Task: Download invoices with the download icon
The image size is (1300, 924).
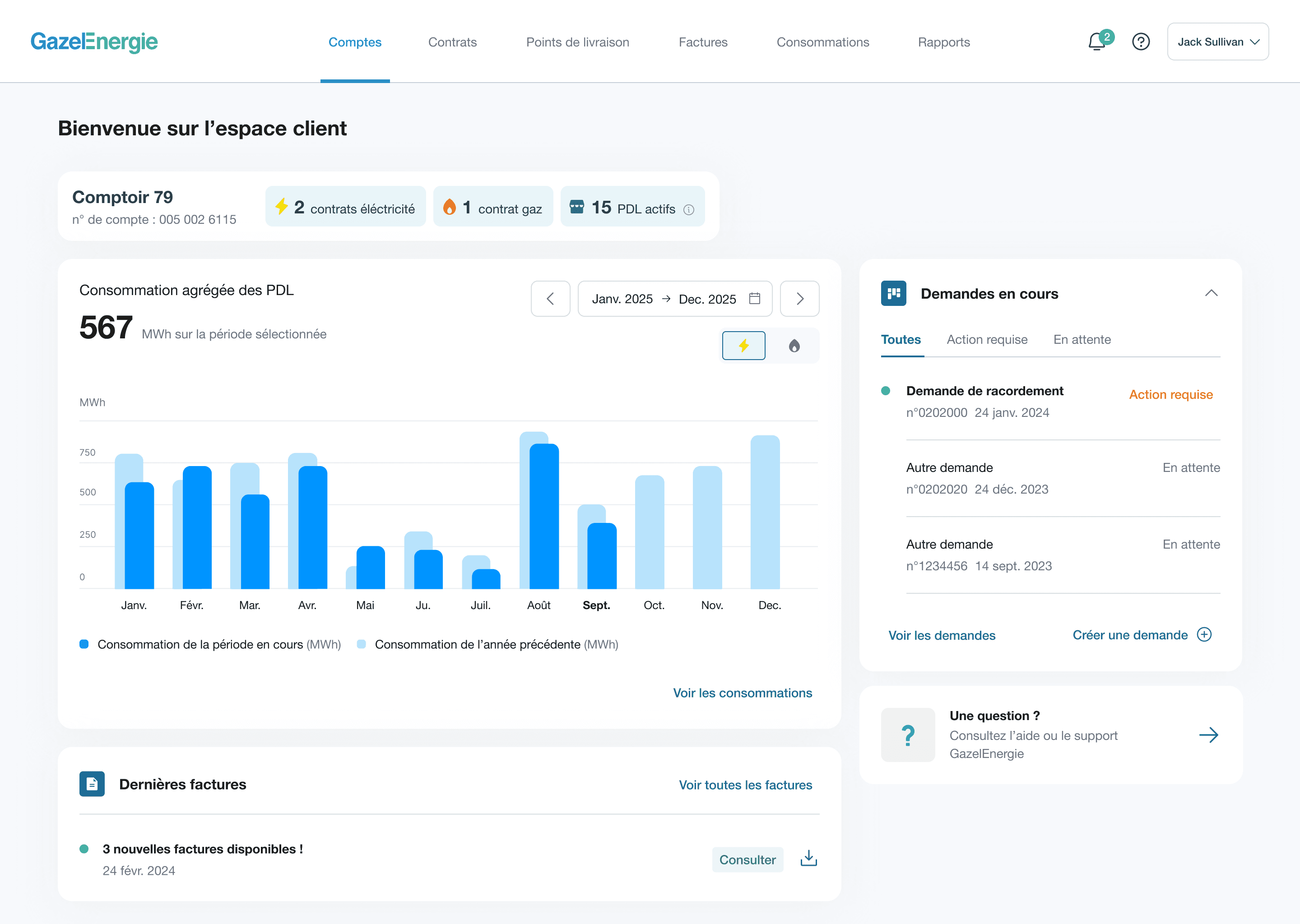Action: pyautogui.click(x=808, y=859)
